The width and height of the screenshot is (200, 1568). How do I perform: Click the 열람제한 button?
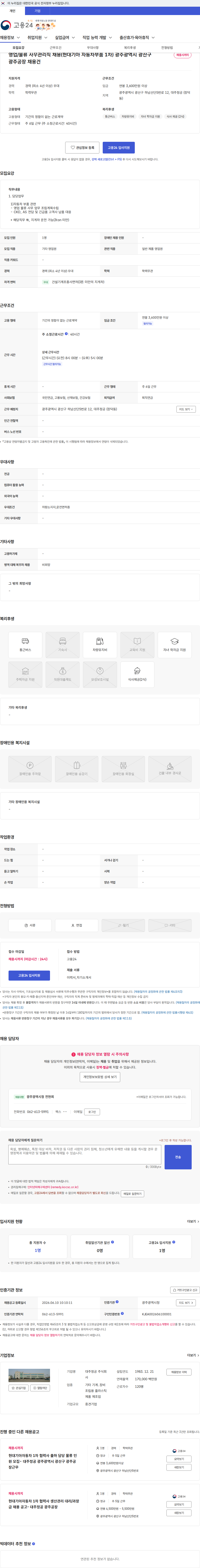tap(40, 1388)
